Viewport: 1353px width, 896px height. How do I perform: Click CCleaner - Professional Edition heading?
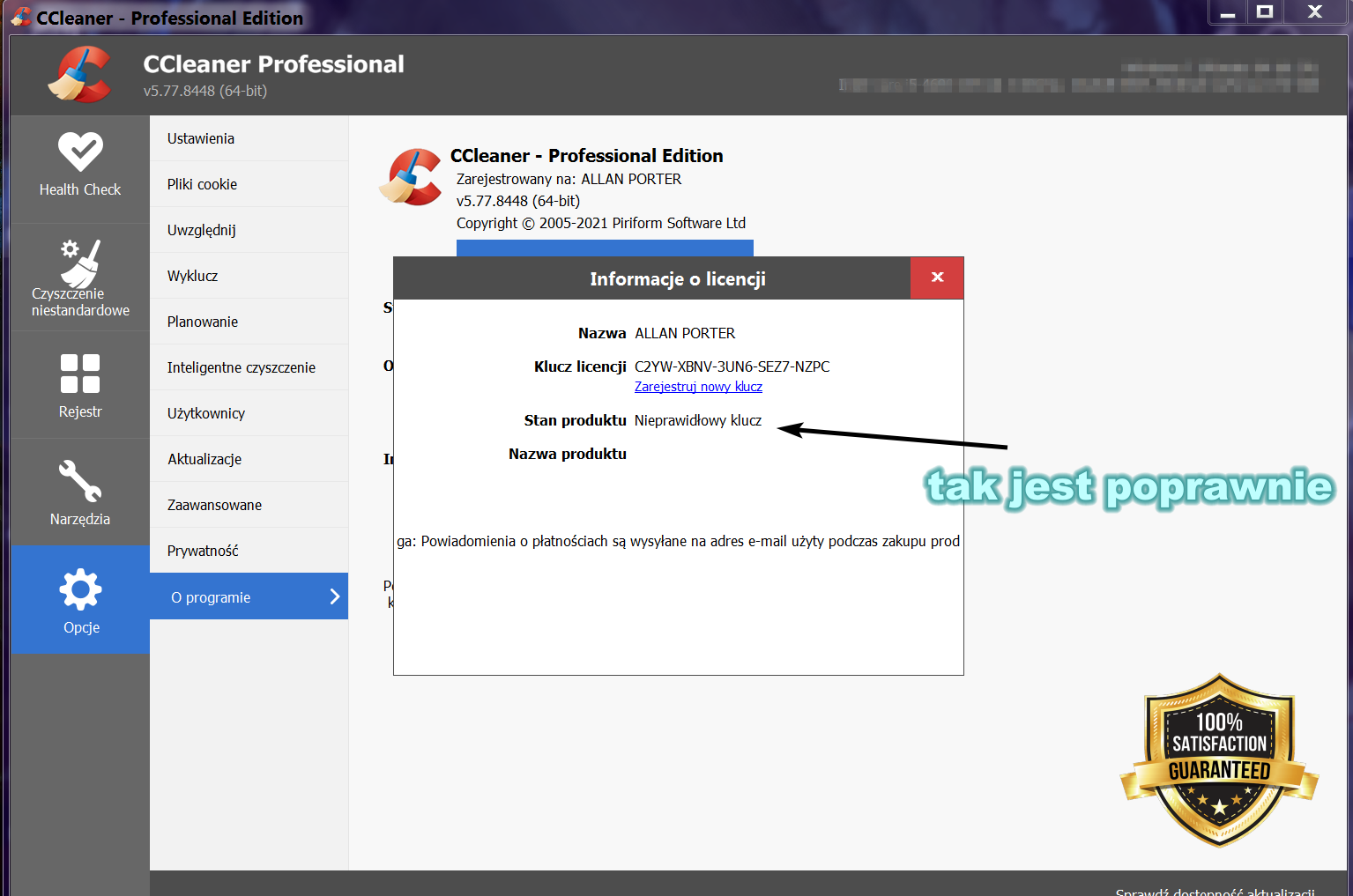(x=586, y=156)
